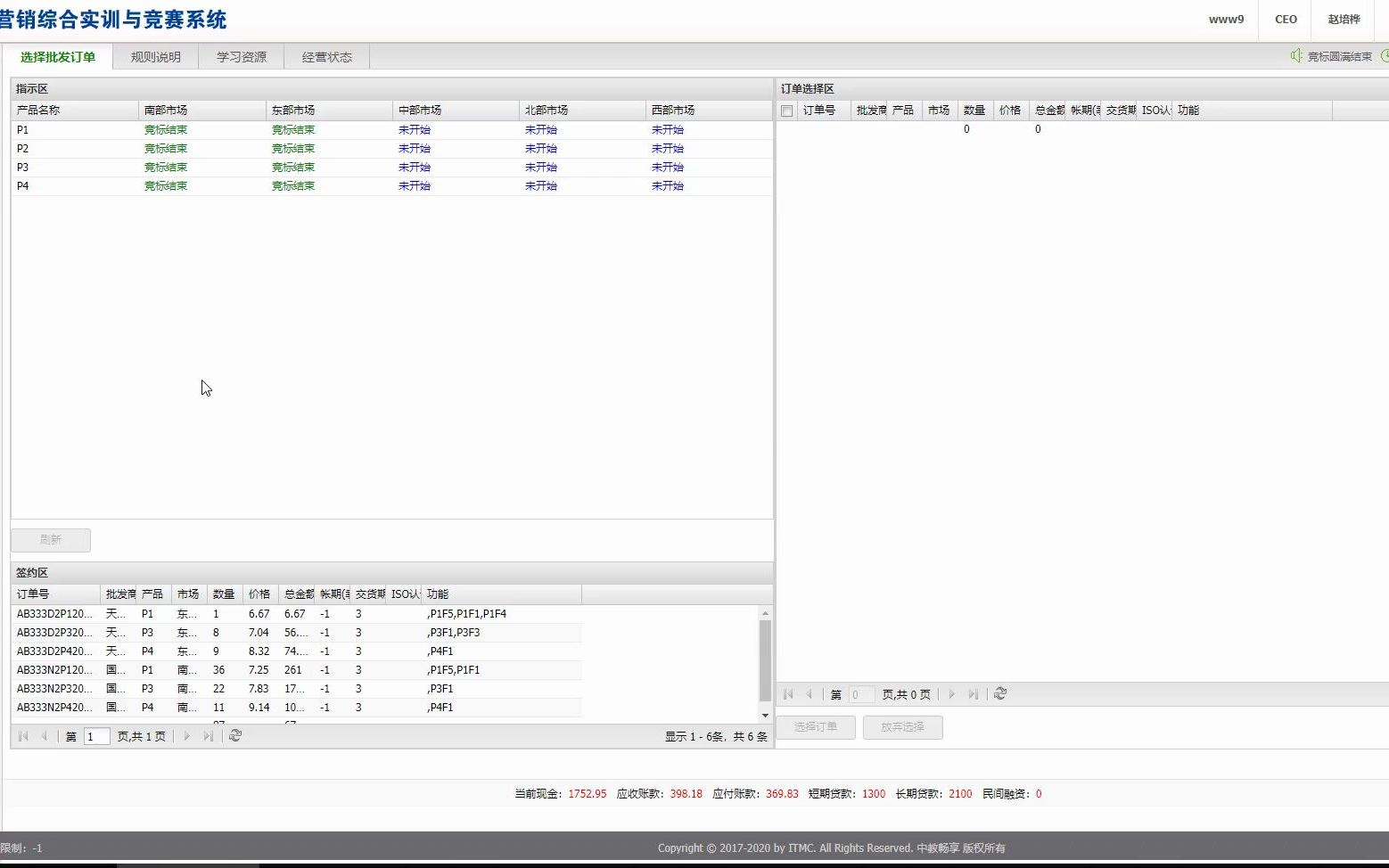1389x868 pixels.
Task: Click P1 中部市场 未开始 link
Action: click(x=415, y=130)
